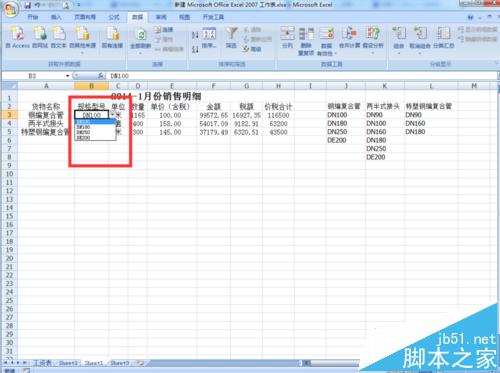Click the formula bar showing DN100
500x373 pixels.
point(300,76)
